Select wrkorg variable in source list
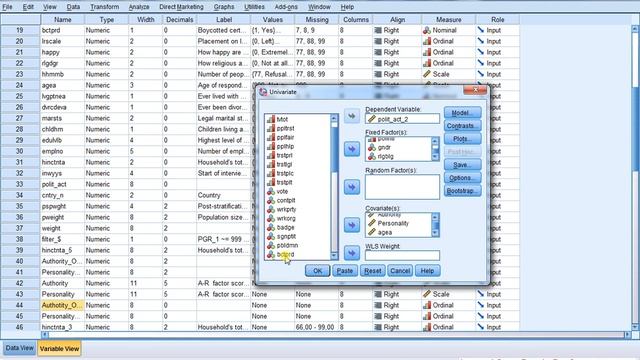 tap(286, 218)
